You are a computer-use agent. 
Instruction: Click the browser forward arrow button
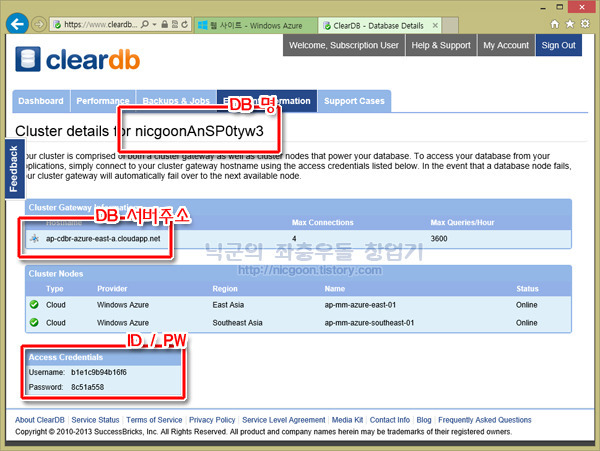coord(39,24)
